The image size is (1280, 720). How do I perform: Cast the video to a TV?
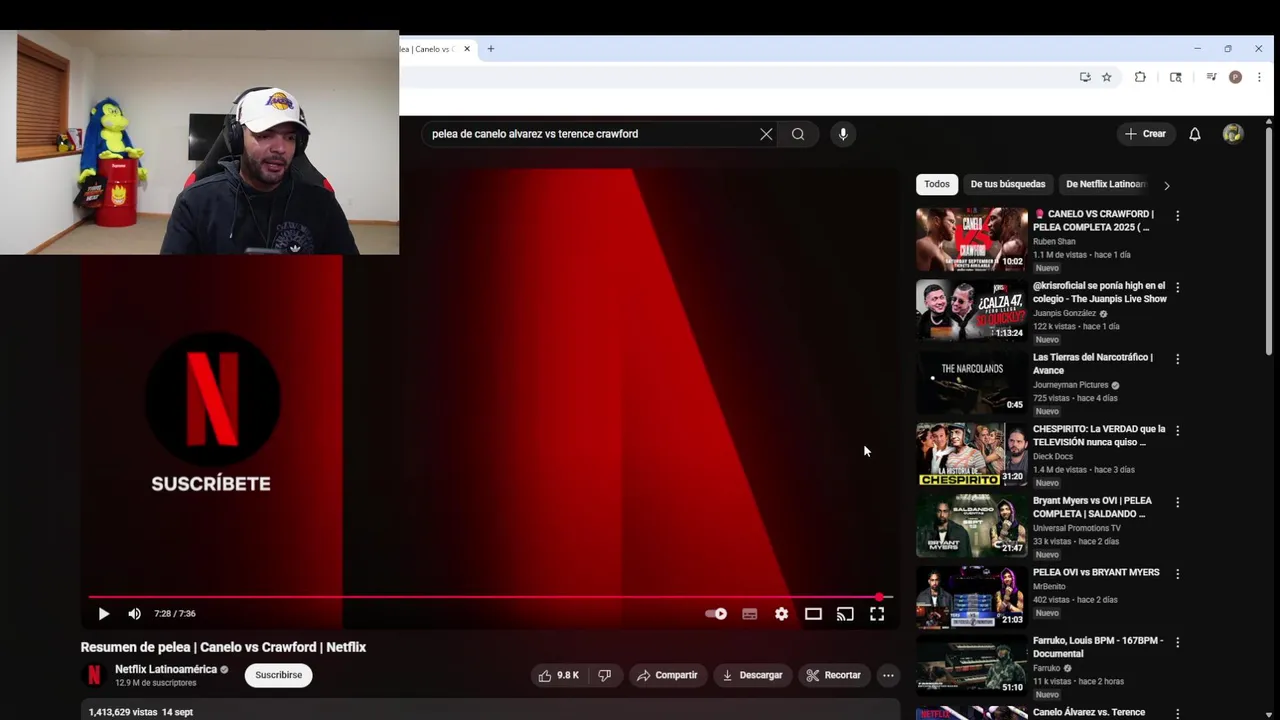pos(845,614)
